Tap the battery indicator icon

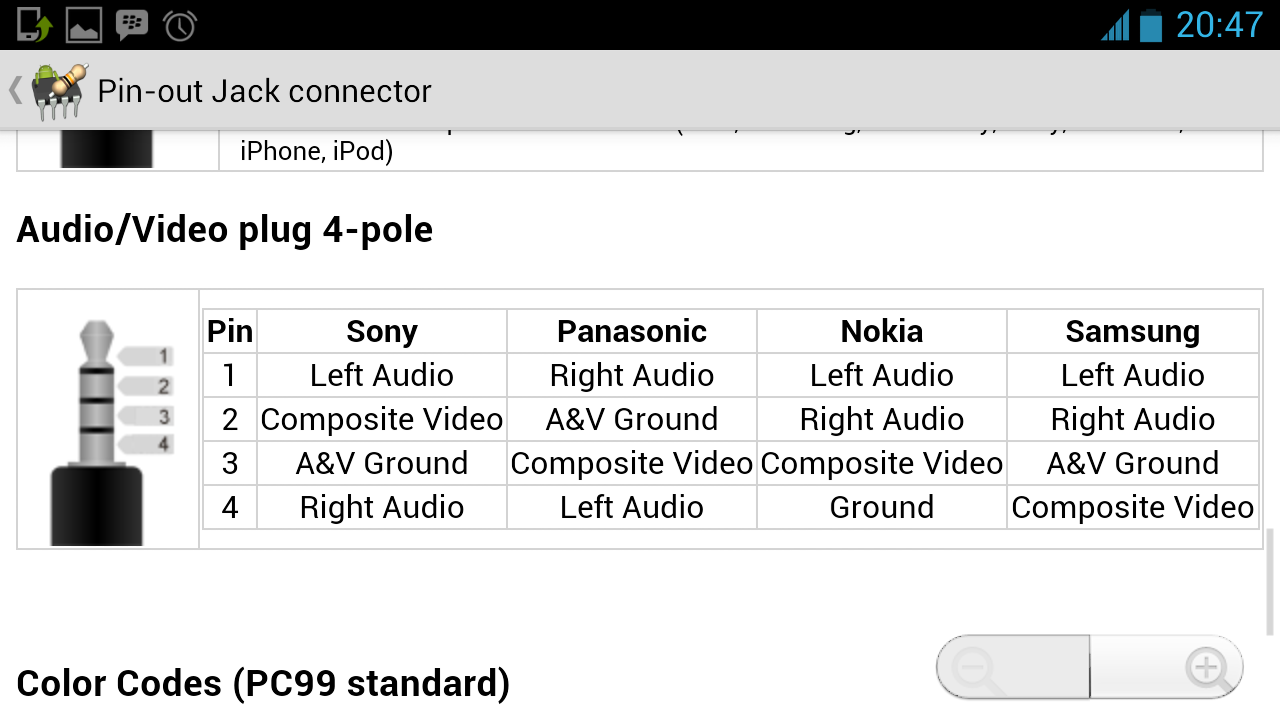(x=1151, y=25)
